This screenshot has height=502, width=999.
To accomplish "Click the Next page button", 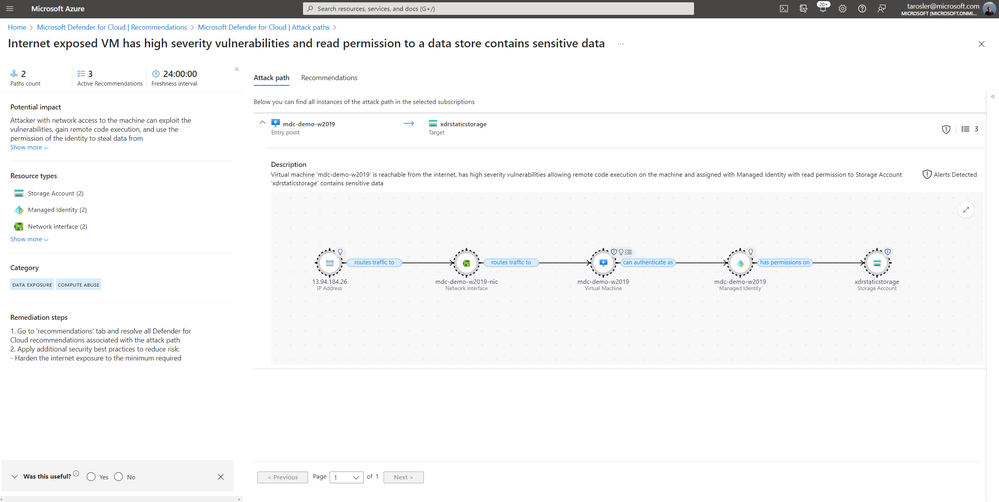I will 403,477.
